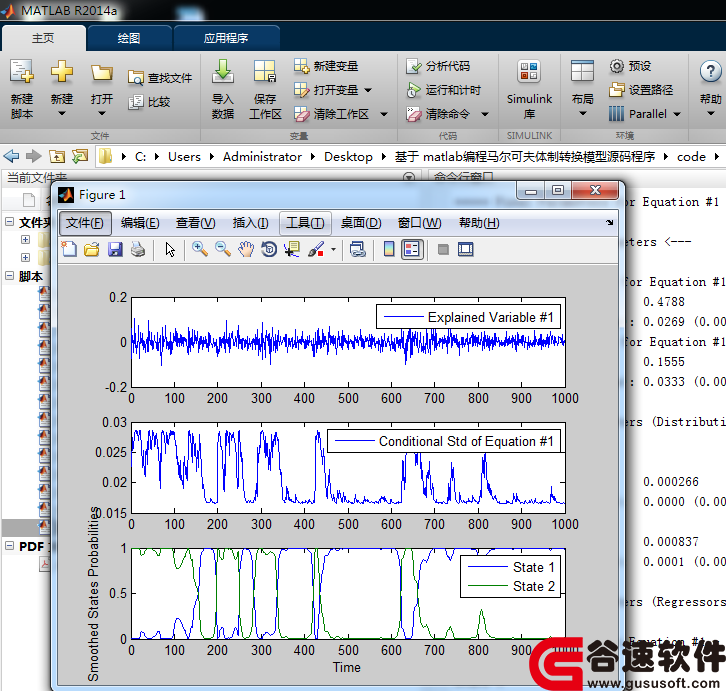Click the Help question mark icon

point(710,71)
